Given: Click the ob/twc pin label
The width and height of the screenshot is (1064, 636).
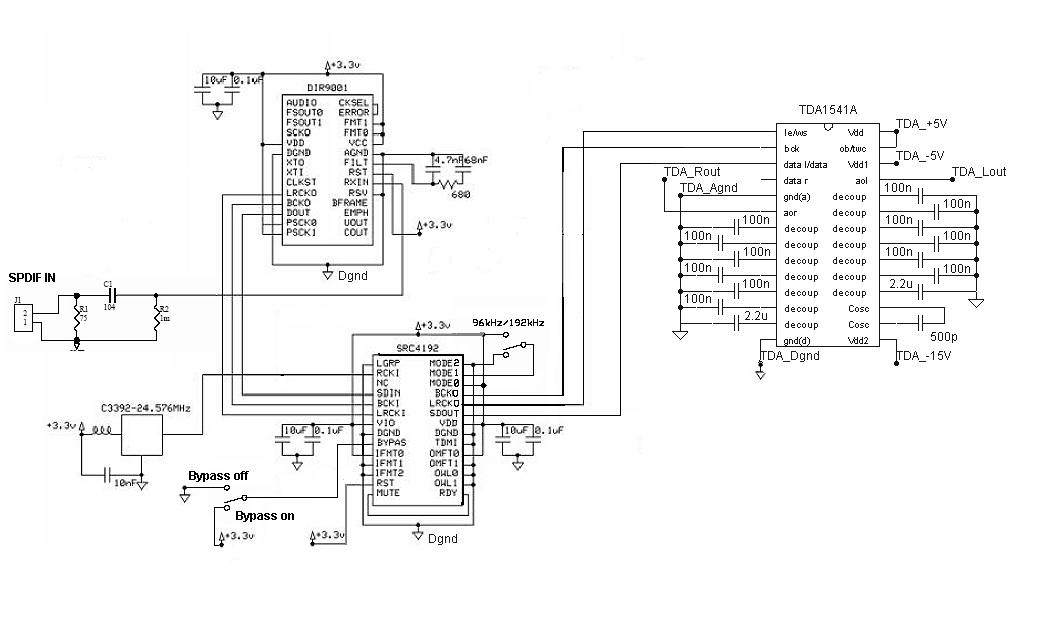Looking at the screenshot, I should click(x=853, y=149).
